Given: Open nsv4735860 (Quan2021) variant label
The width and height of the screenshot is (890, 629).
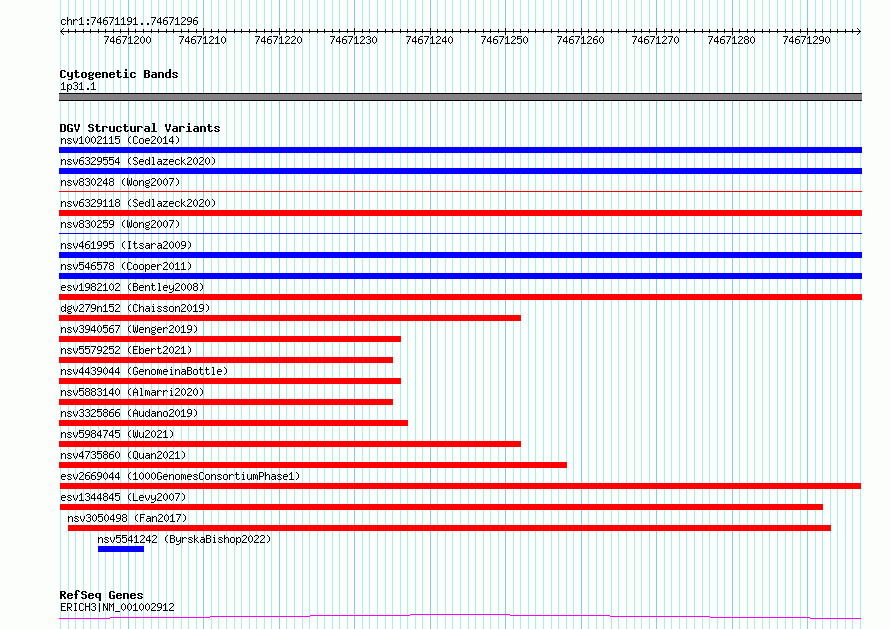Looking at the screenshot, I should (x=123, y=455).
